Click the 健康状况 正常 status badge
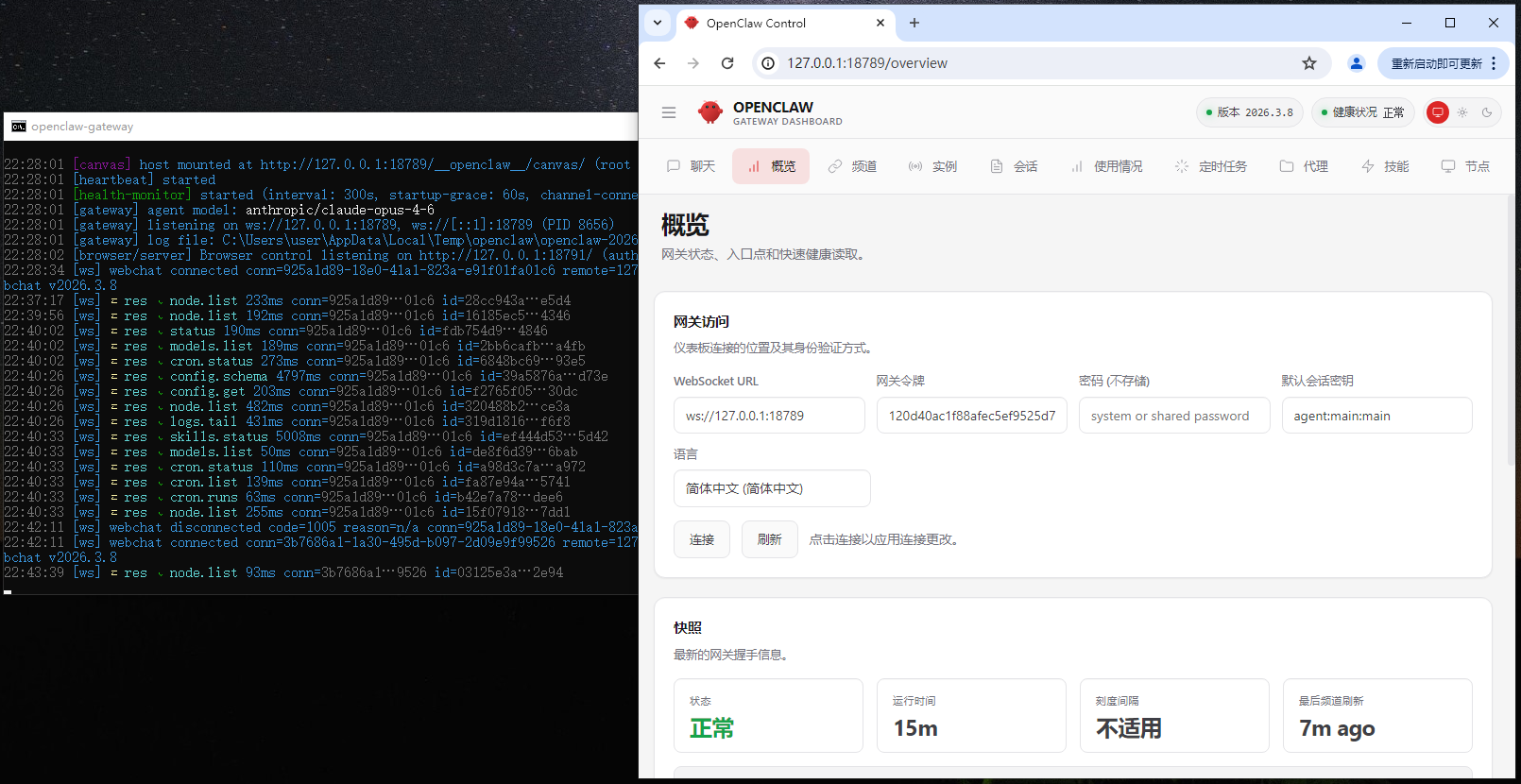The image size is (1521, 784). (x=1362, y=112)
